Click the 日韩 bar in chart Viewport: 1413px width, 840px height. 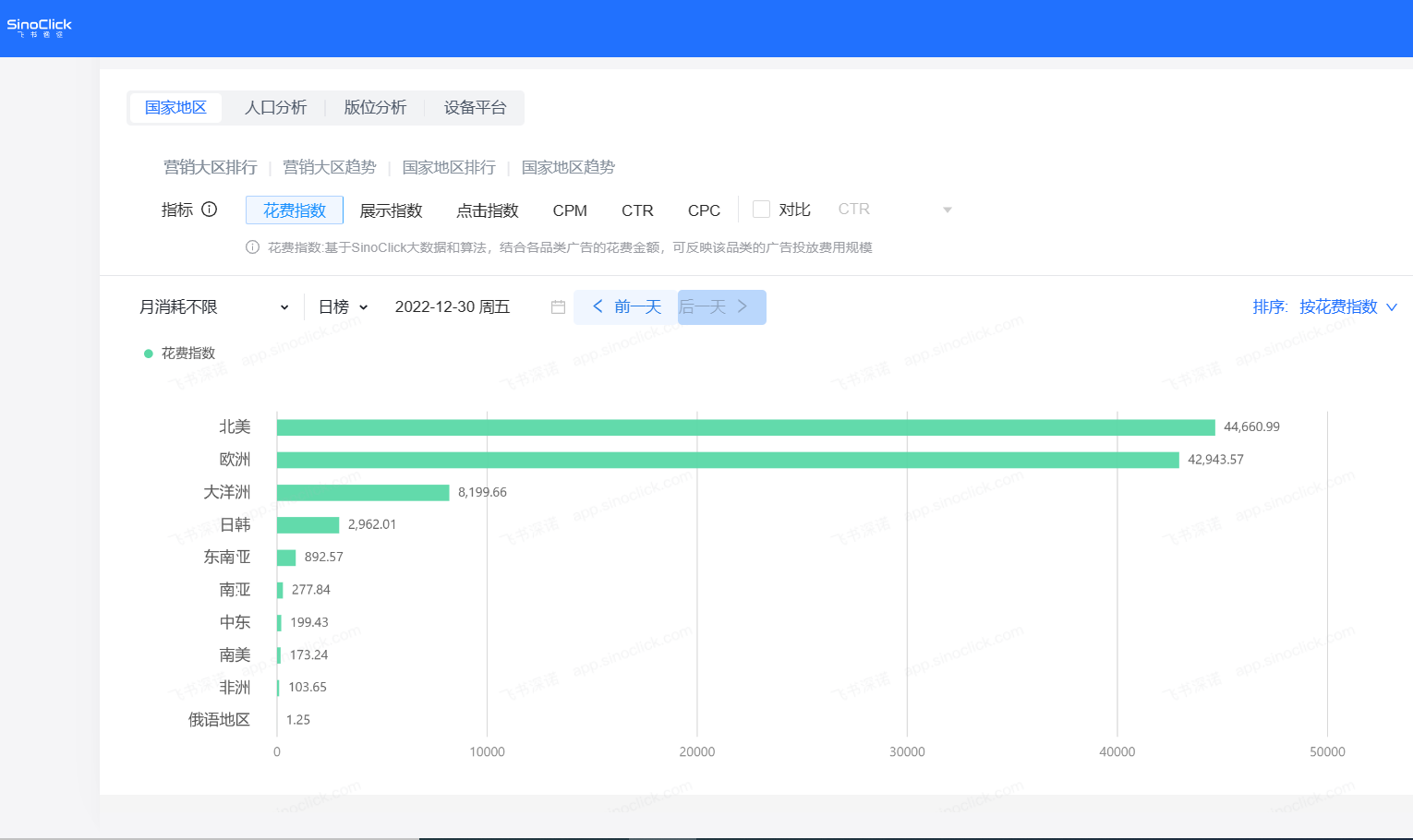(308, 525)
